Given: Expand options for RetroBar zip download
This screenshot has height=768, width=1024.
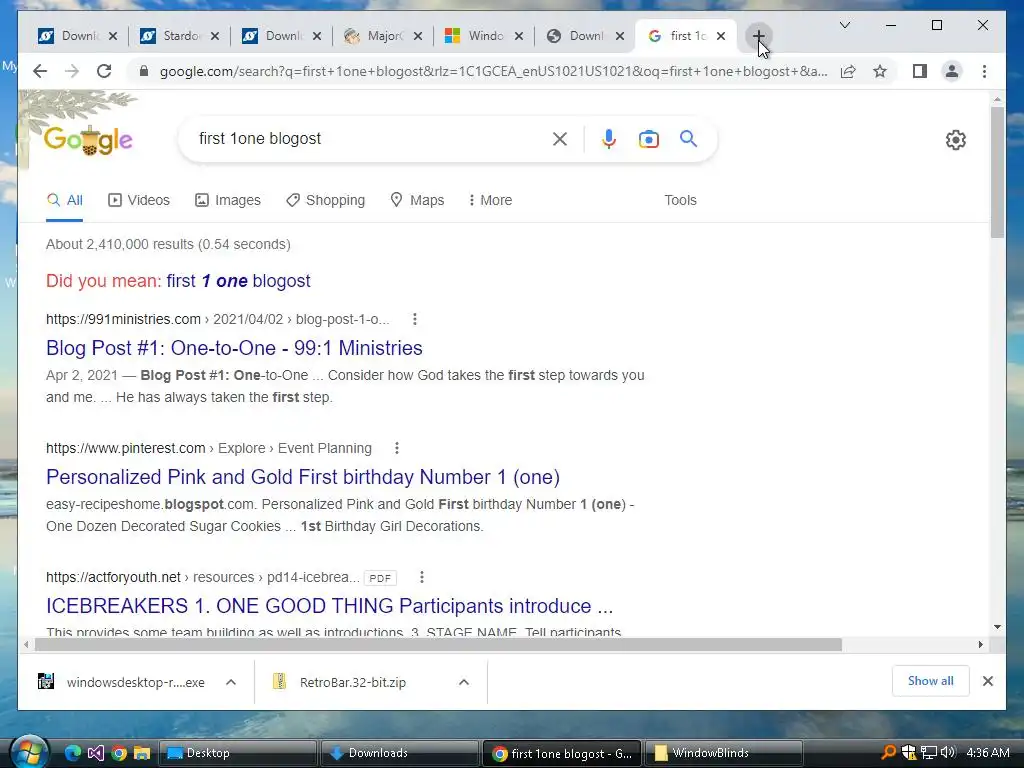Looking at the screenshot, I should pos(464,682).
